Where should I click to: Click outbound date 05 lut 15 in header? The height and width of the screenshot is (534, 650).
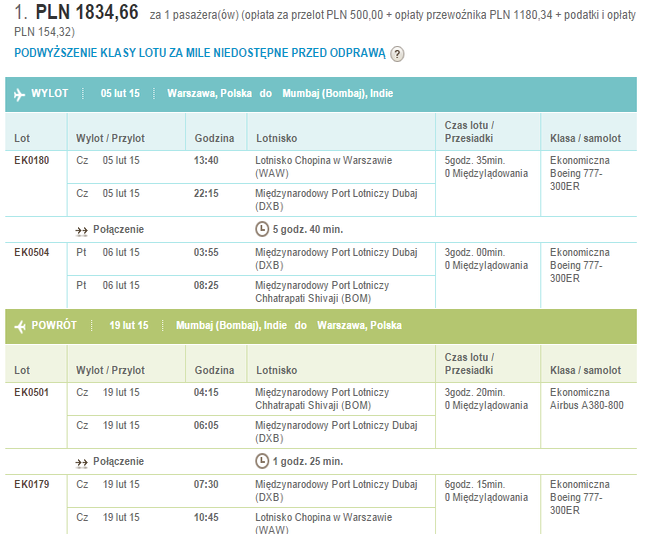[120, 93]
